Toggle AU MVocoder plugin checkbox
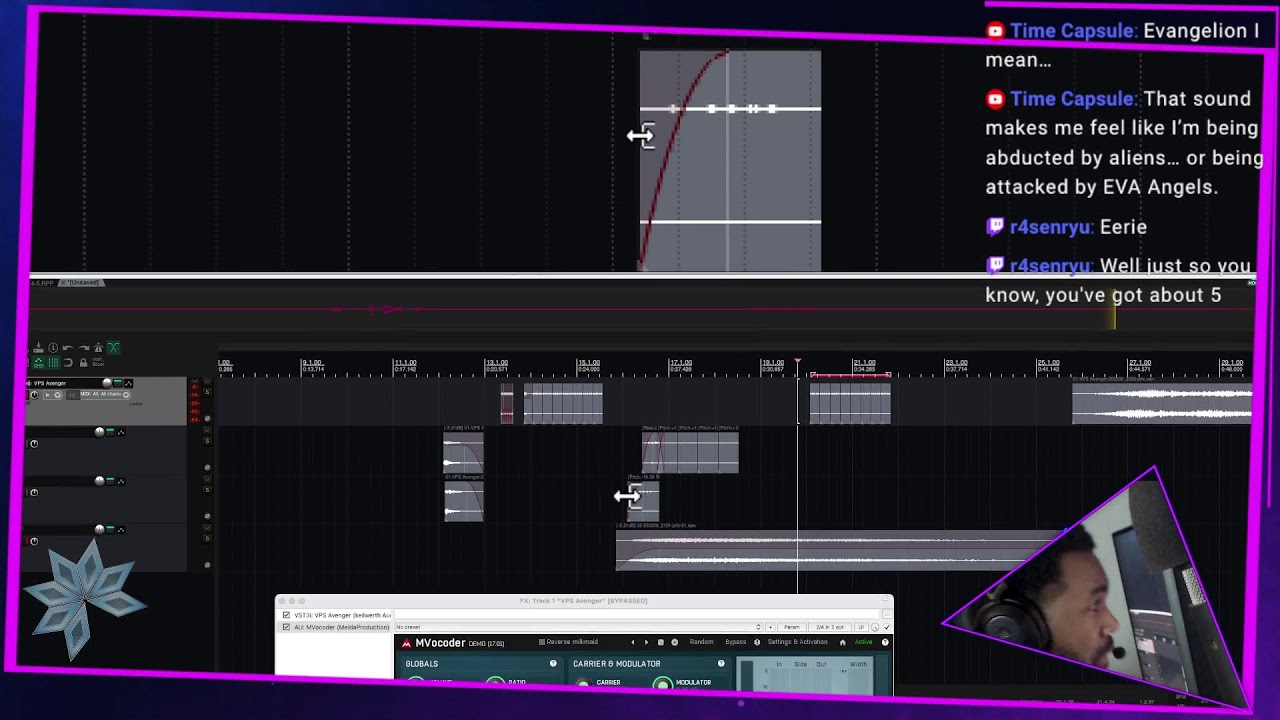Image resolution: width=1280 pixels, height=720 pixels. pos(286,627)
